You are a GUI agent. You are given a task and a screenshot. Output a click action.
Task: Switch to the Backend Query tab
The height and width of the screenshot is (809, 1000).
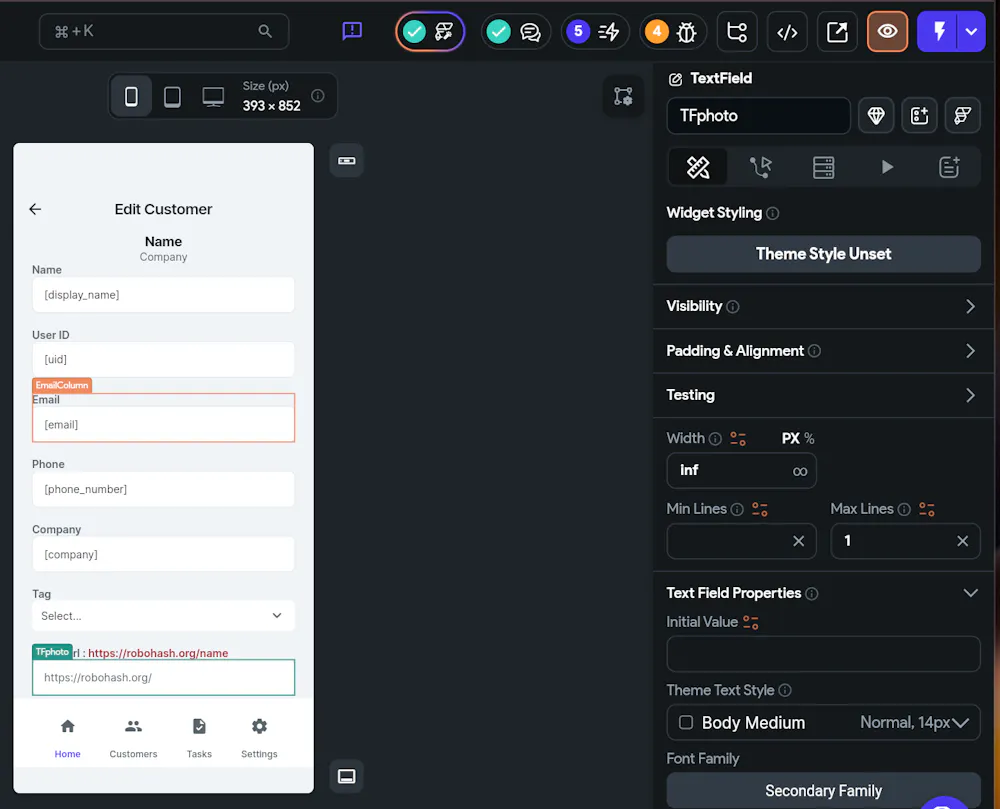(x=823, y=167)
